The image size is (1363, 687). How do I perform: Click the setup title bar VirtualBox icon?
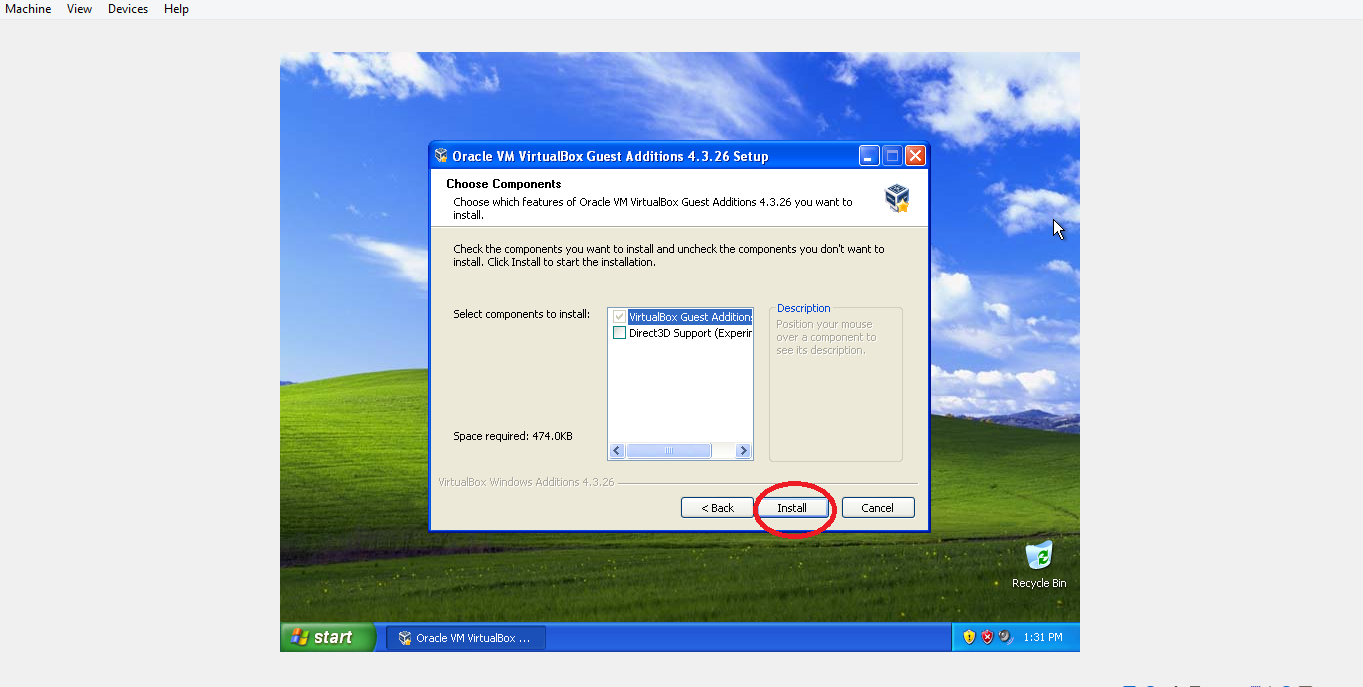tap(441, 156)
